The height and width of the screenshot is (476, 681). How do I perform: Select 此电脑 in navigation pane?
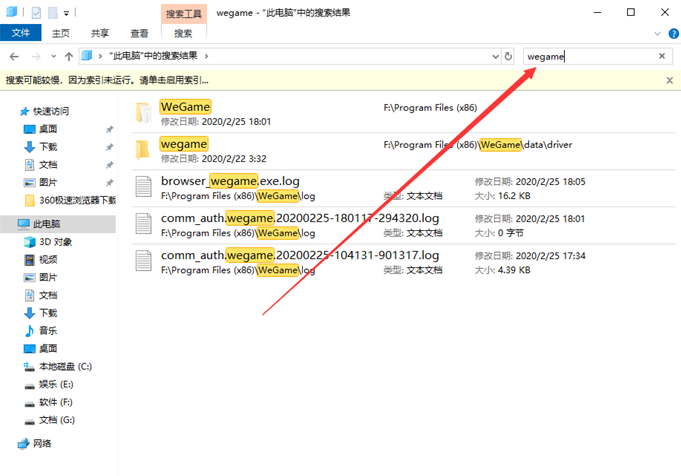46,224
